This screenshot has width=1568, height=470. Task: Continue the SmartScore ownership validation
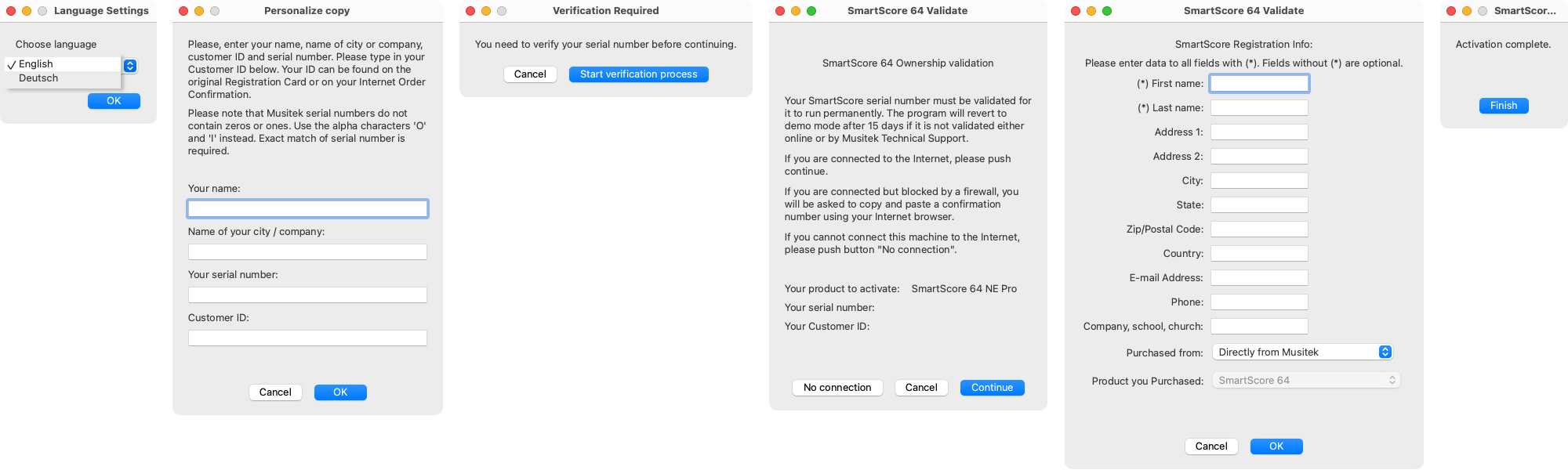[992, 388]
